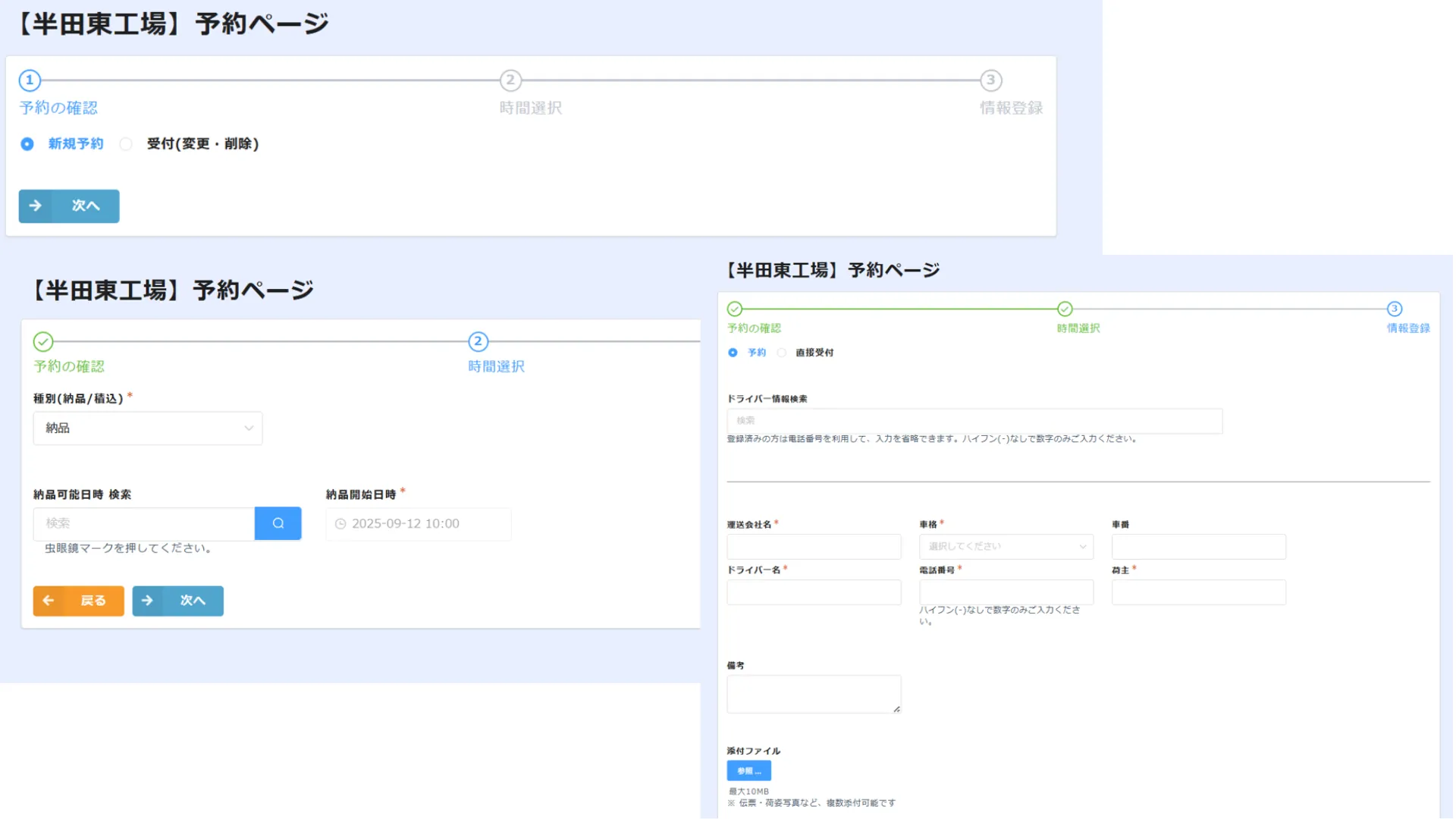The height and width of the screenshot is (819, 1456).
Task: Click blue step 2 circle above 時間選択
Action: pos(478,342)
